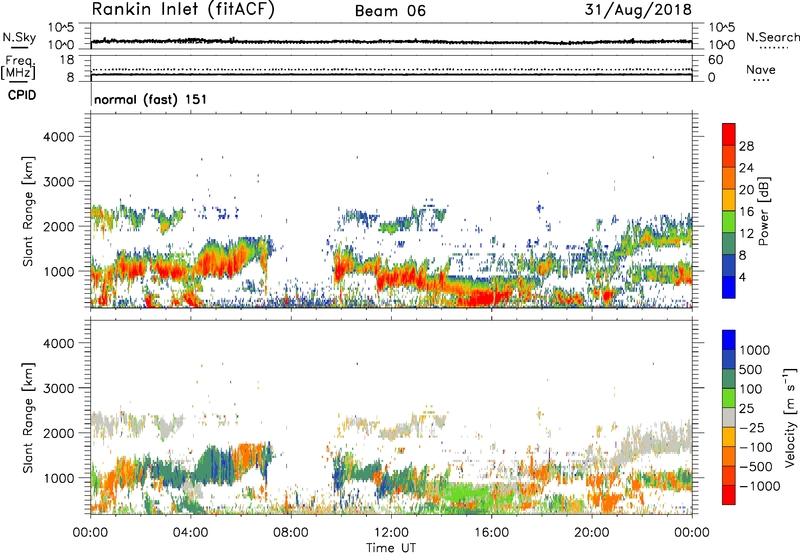Select the "Freq. [MHz]" axis label
This screenshot has height=554, width=800.
pos(18,68)
